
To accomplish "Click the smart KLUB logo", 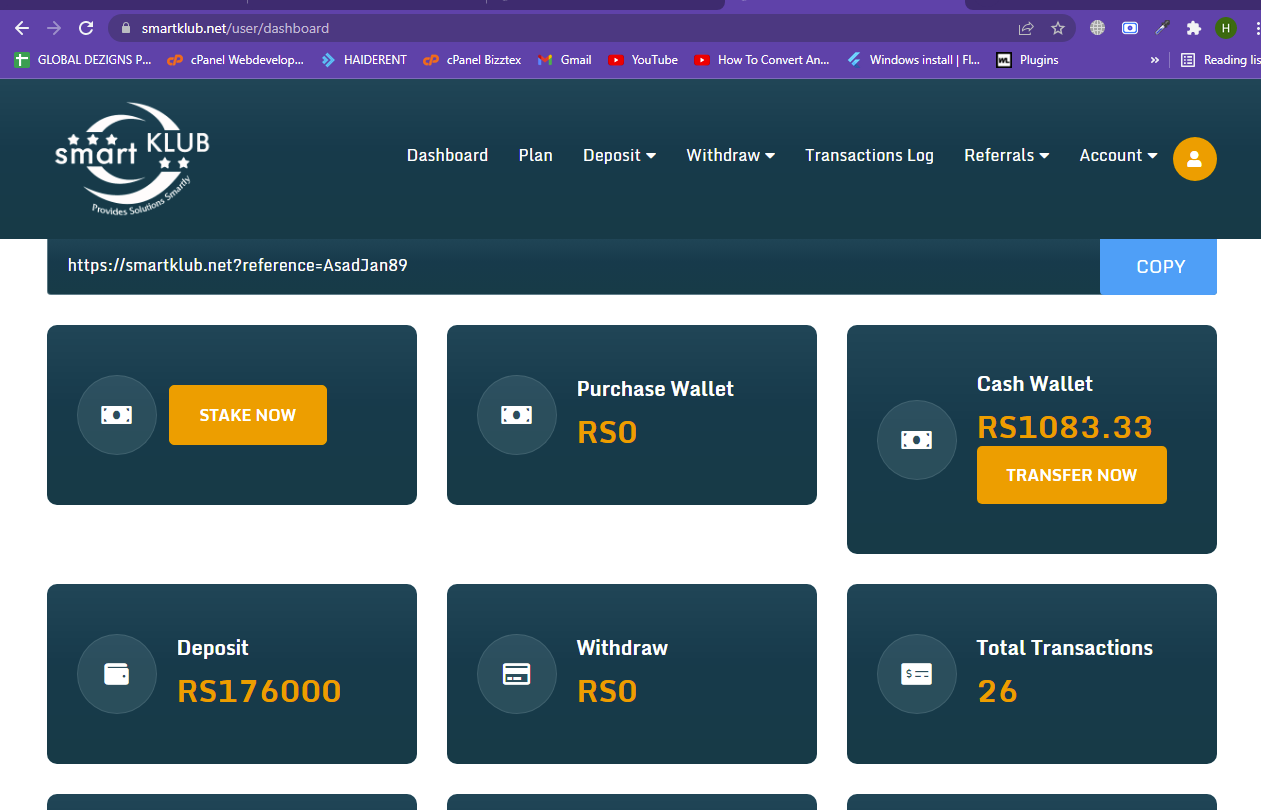I will coord(132,158).
